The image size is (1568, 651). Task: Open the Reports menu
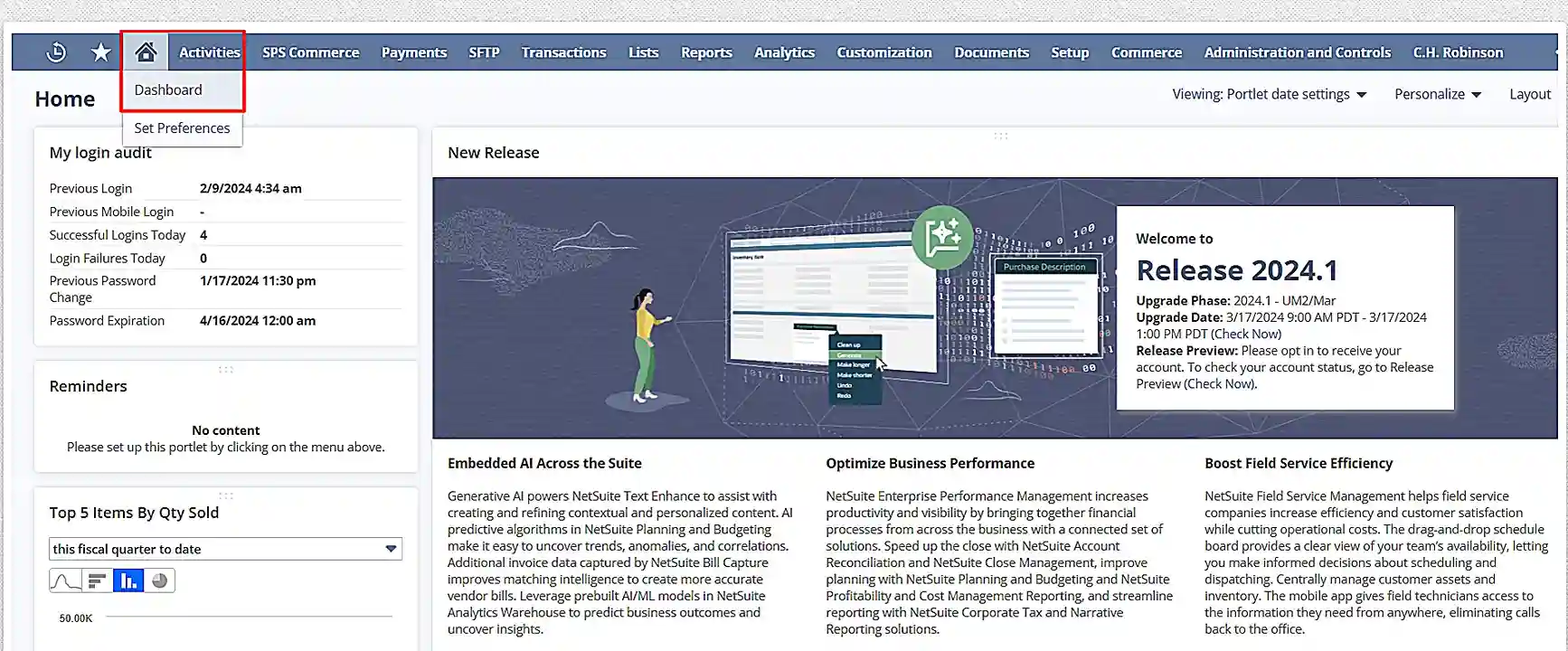pos(706,52)
